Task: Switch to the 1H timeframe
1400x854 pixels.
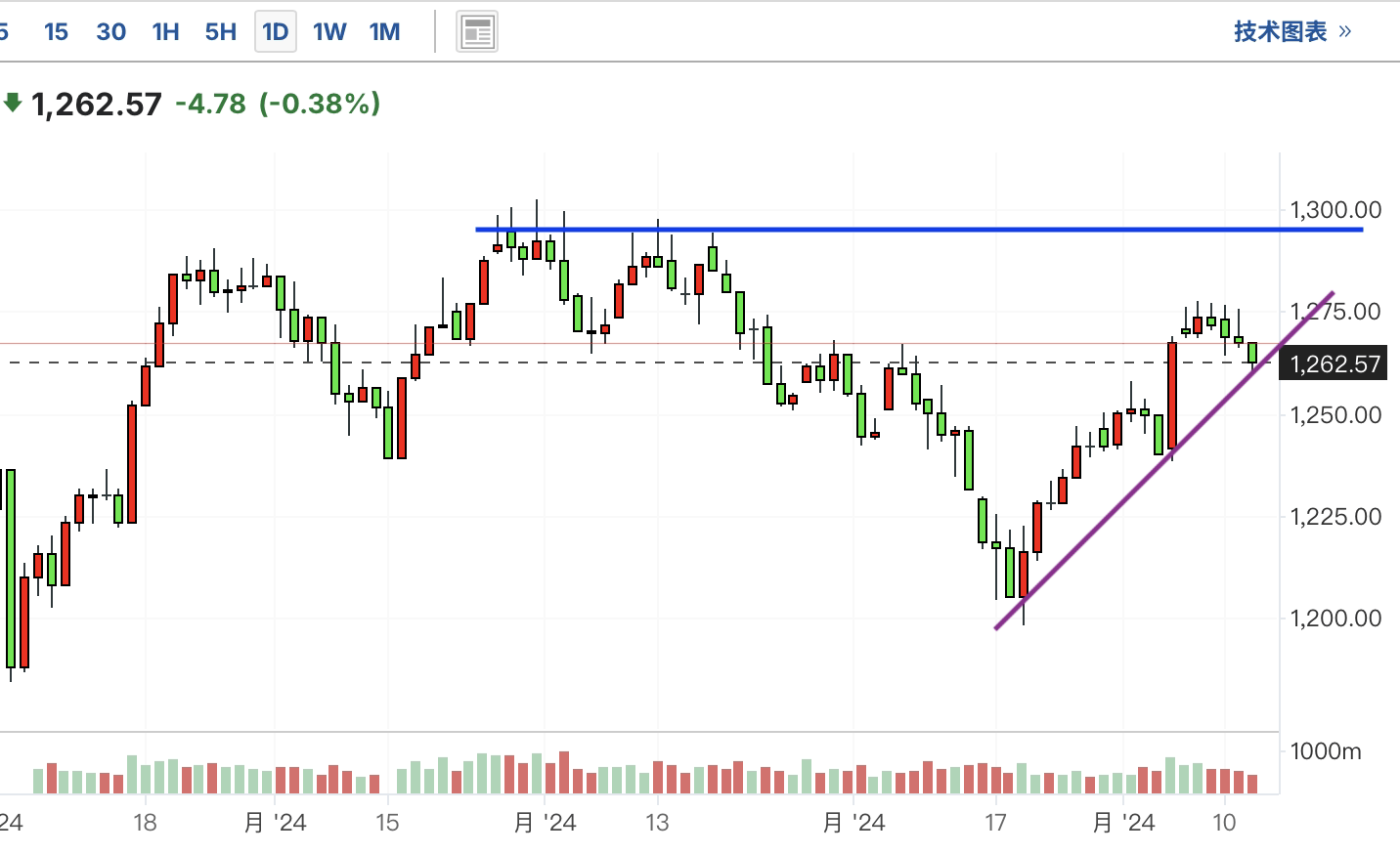Action: 166,32
